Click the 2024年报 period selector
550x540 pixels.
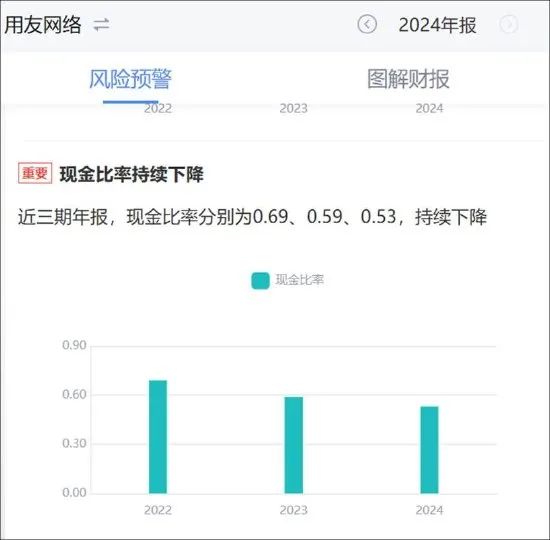(437, 25)
